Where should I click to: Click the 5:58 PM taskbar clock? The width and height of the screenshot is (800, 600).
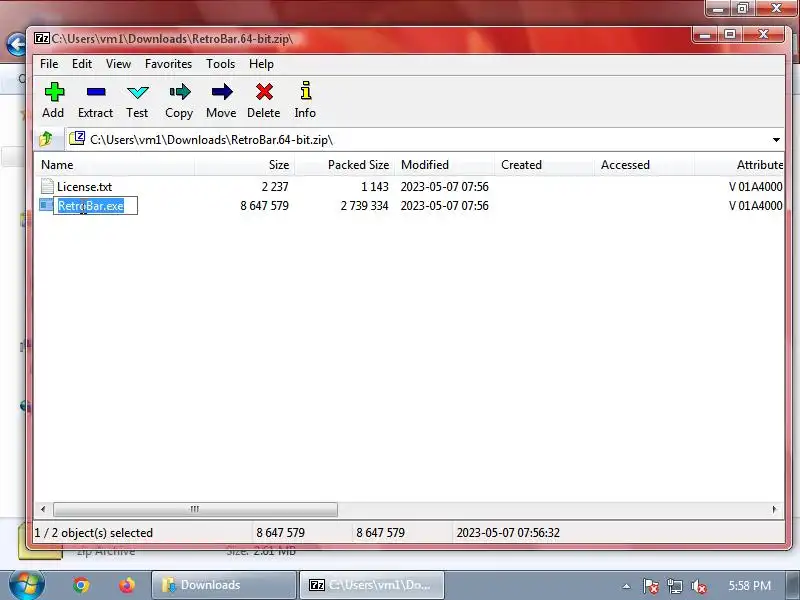tap(749, 586)
